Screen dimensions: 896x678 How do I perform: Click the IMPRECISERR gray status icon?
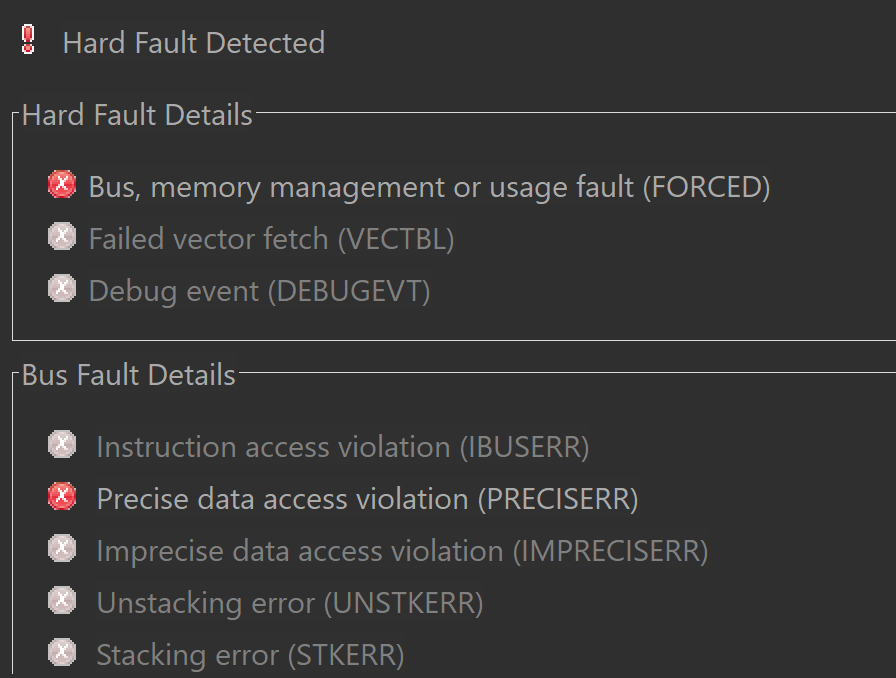coord(62,548)
